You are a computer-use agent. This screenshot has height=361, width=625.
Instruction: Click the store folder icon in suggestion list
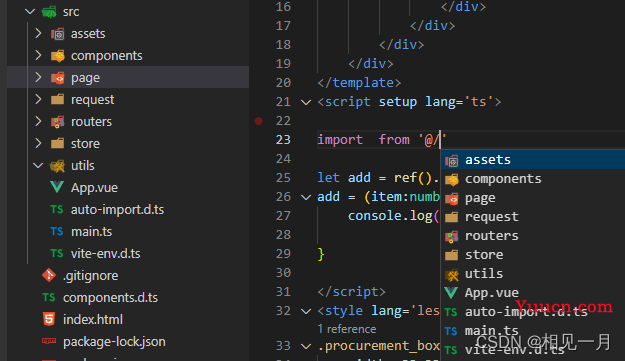coord(452,255)
